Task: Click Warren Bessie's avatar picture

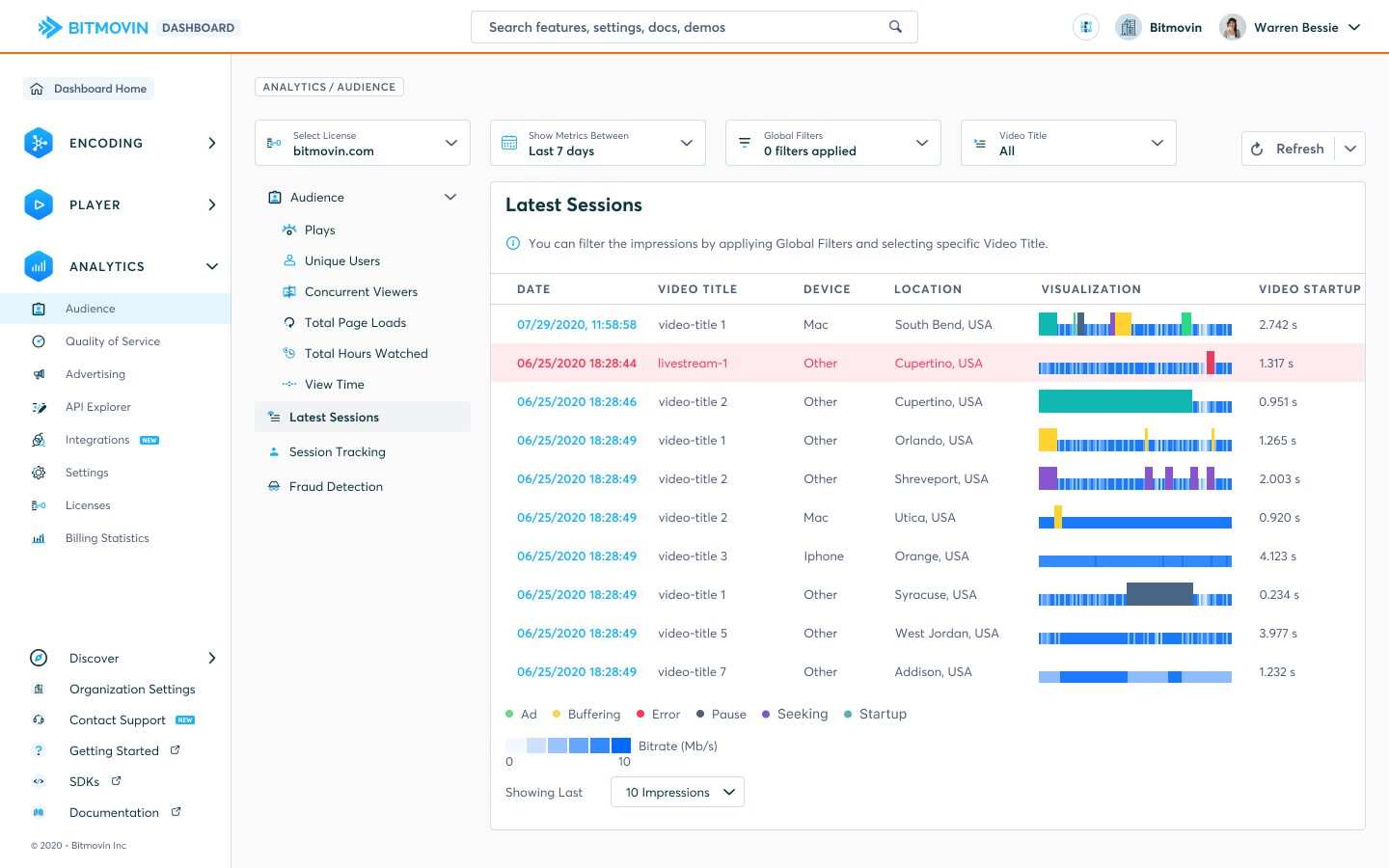Action: [1232, 27]
